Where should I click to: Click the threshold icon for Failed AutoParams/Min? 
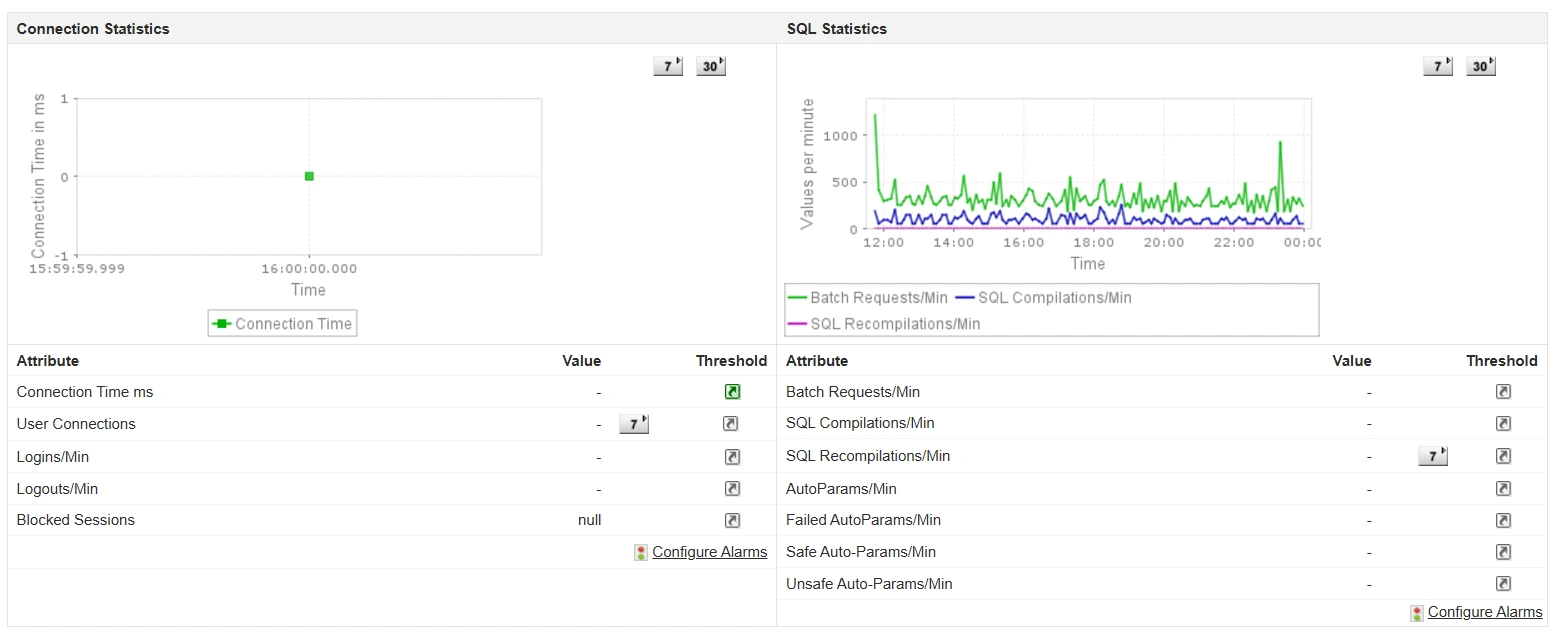(x=1503, y=520)
